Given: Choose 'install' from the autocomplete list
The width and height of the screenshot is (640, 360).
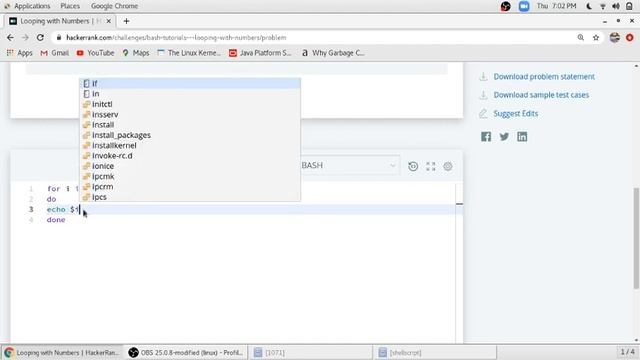Looking at the screenshot, I should pos(190,125).
